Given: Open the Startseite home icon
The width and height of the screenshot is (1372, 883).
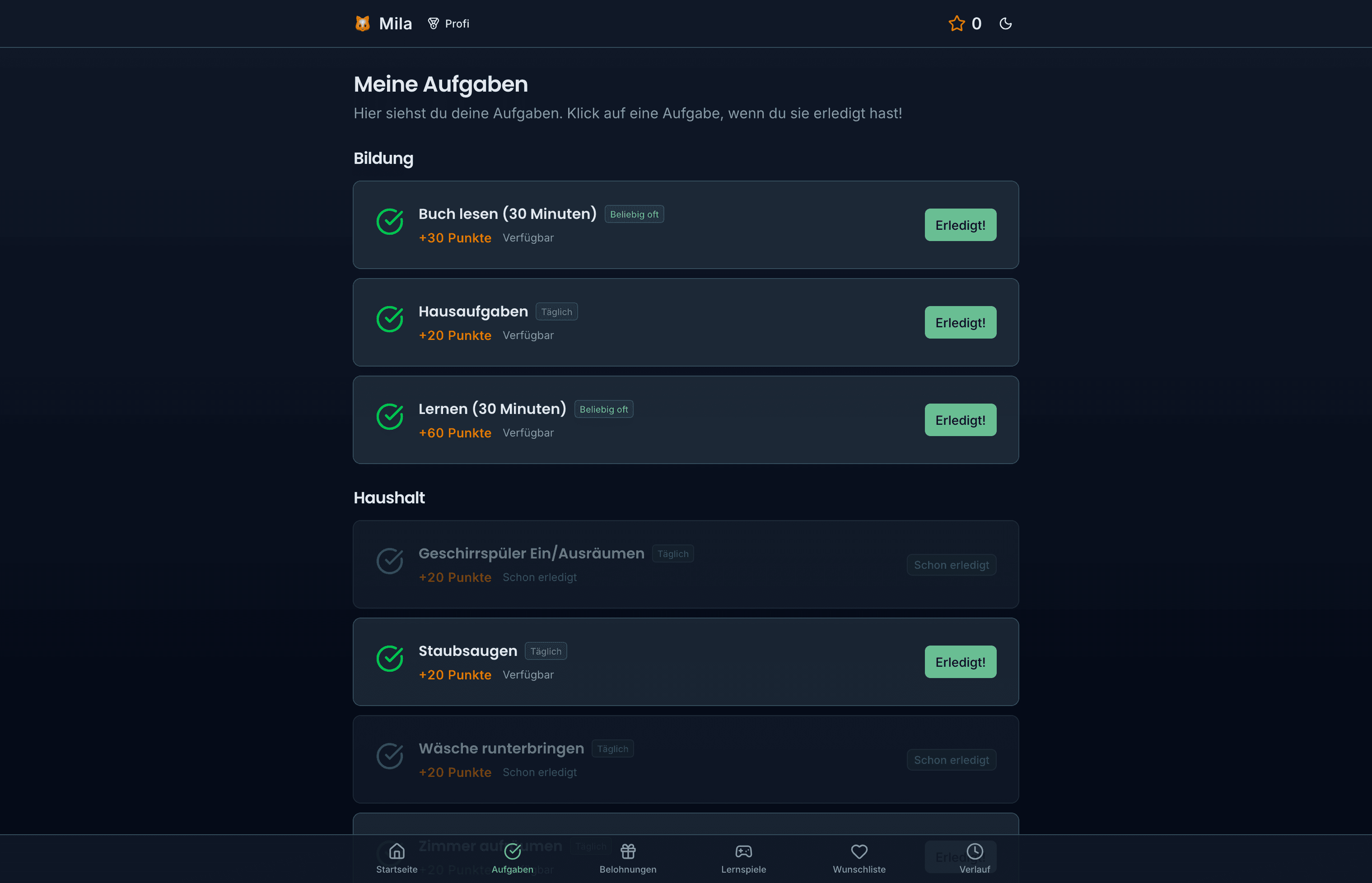Looking at the screenshot, I should 397,852.
